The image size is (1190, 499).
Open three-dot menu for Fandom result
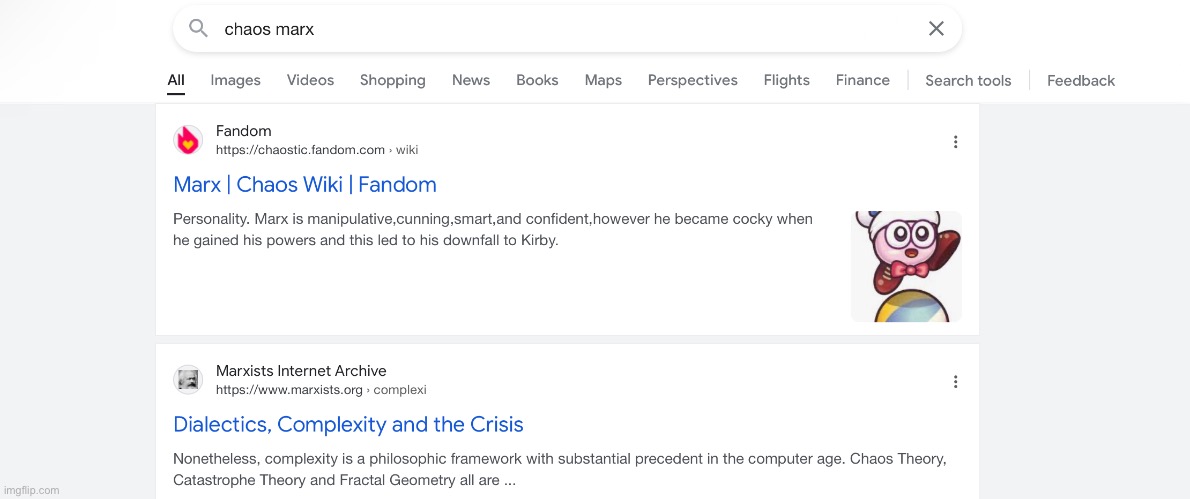click(955, 142)
